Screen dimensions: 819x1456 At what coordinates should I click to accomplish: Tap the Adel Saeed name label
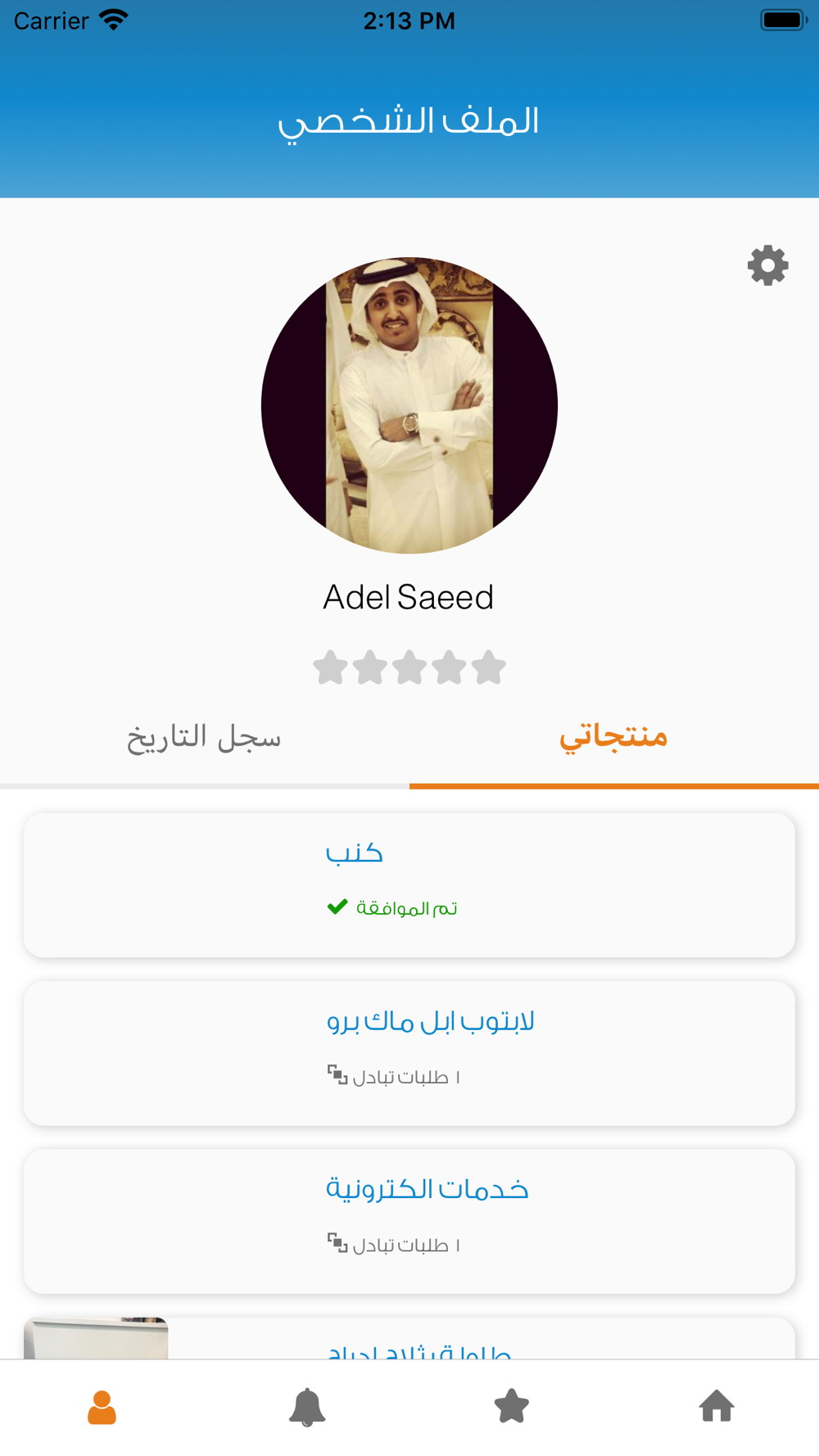coord(409,597)
